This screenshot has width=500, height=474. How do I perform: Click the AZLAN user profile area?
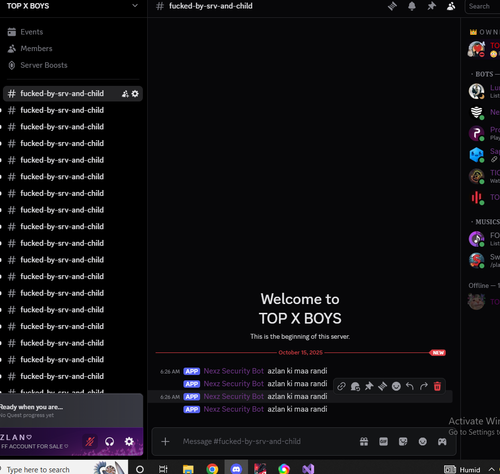35,441
